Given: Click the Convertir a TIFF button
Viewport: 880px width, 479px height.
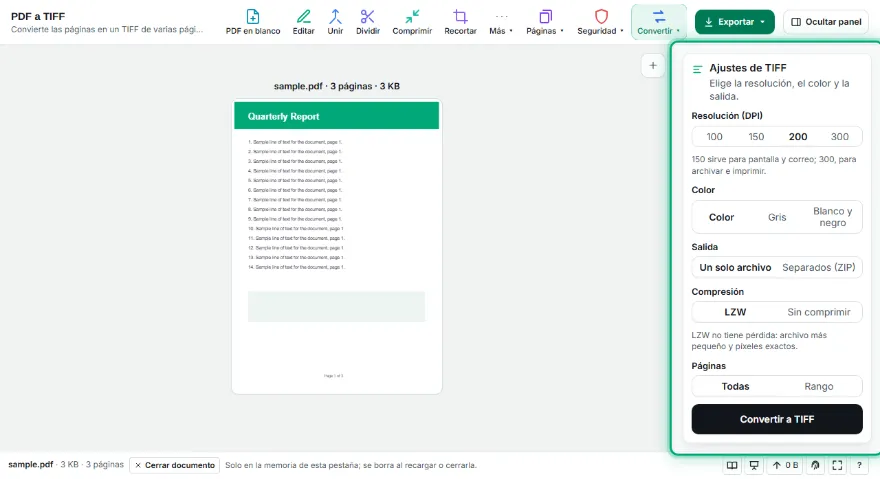Looking at the screenshot, I should pyautogui.click(x=777, y=419).
